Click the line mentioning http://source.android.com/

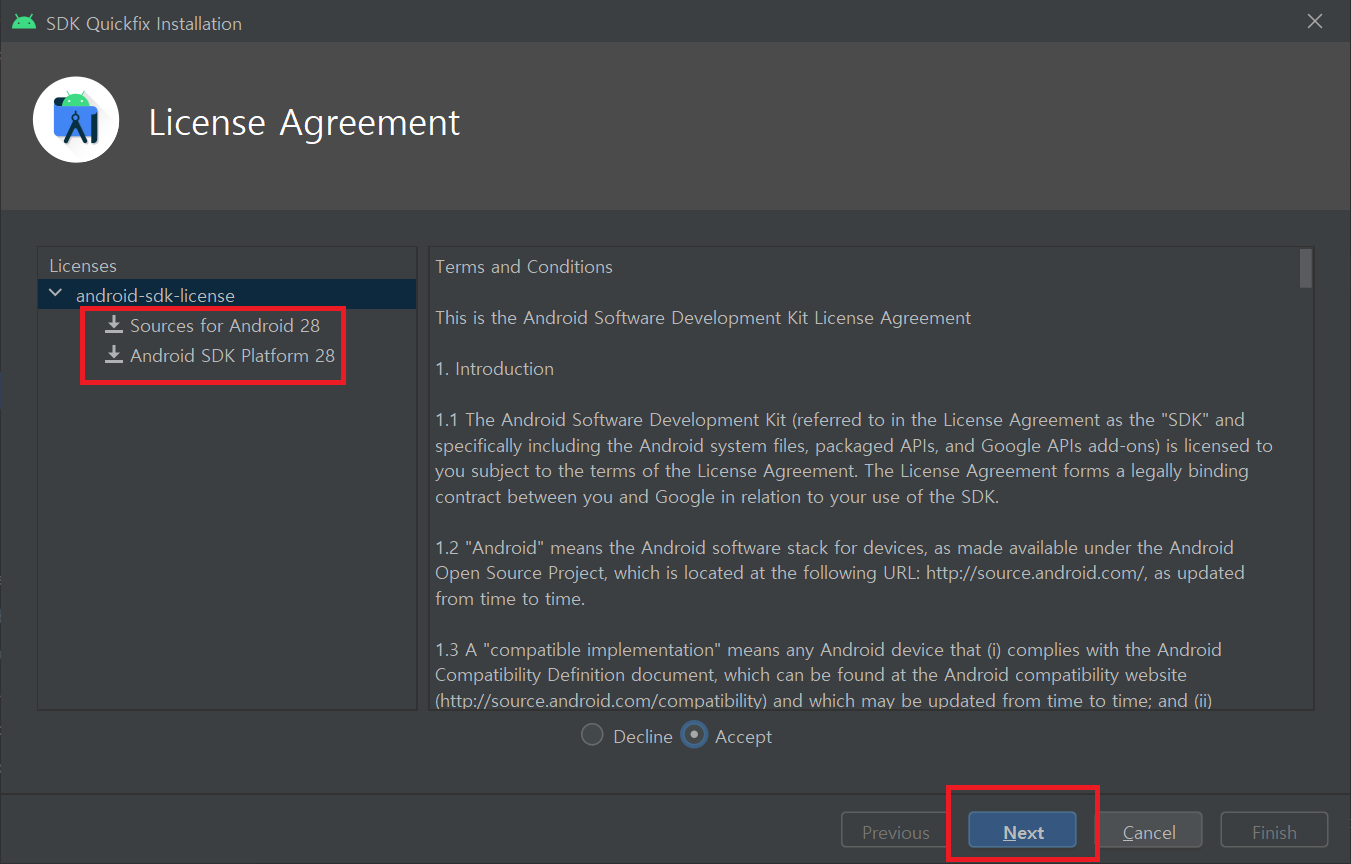click(x=840, y=573)
